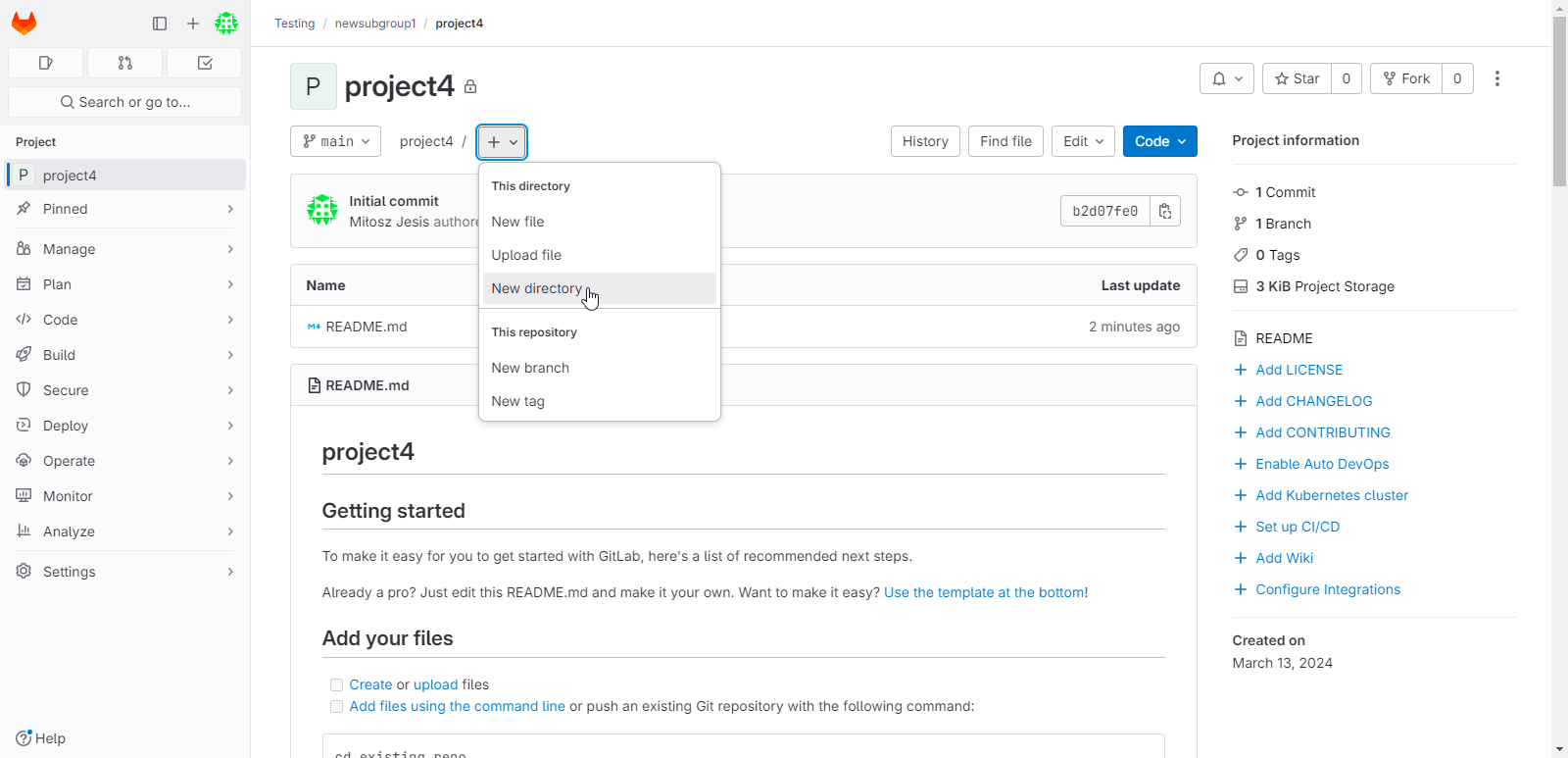Copy commit SHA with clipboard icon
Screen dimensions: 1568x758
[x=1165, y=211]
